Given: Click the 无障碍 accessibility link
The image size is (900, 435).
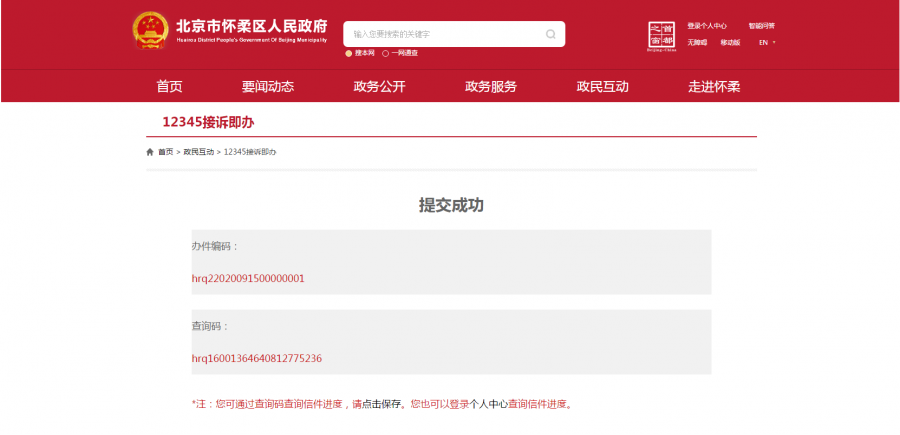Looking at the screenshot, I should pos(697,42).
